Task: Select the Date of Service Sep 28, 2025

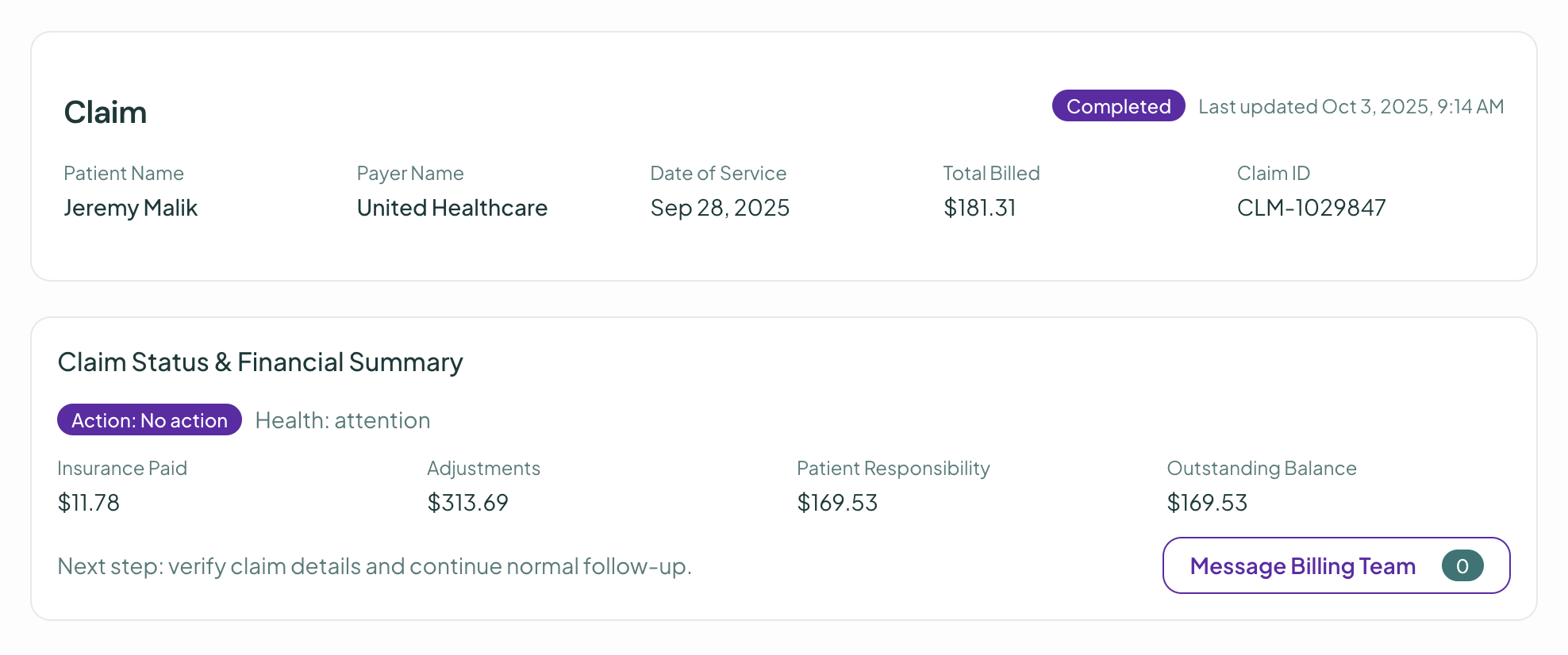Action: click(720, 207)
